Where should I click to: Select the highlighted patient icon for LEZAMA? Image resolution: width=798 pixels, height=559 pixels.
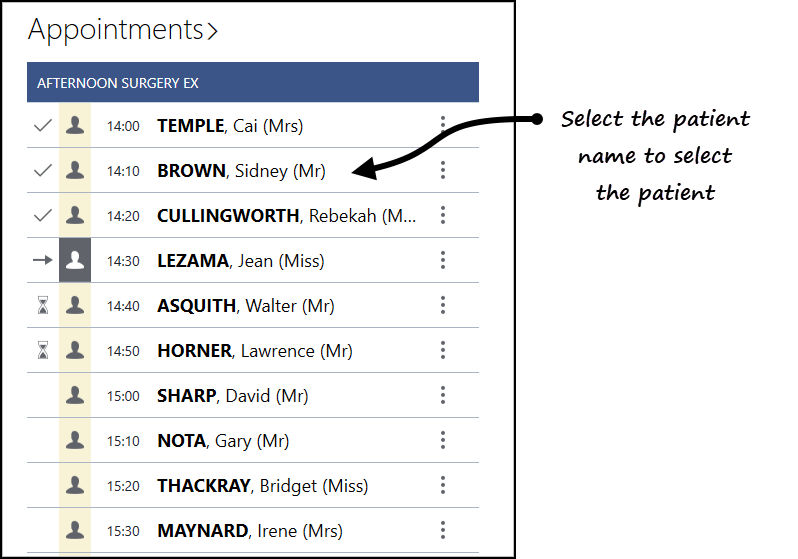point(75,261)
